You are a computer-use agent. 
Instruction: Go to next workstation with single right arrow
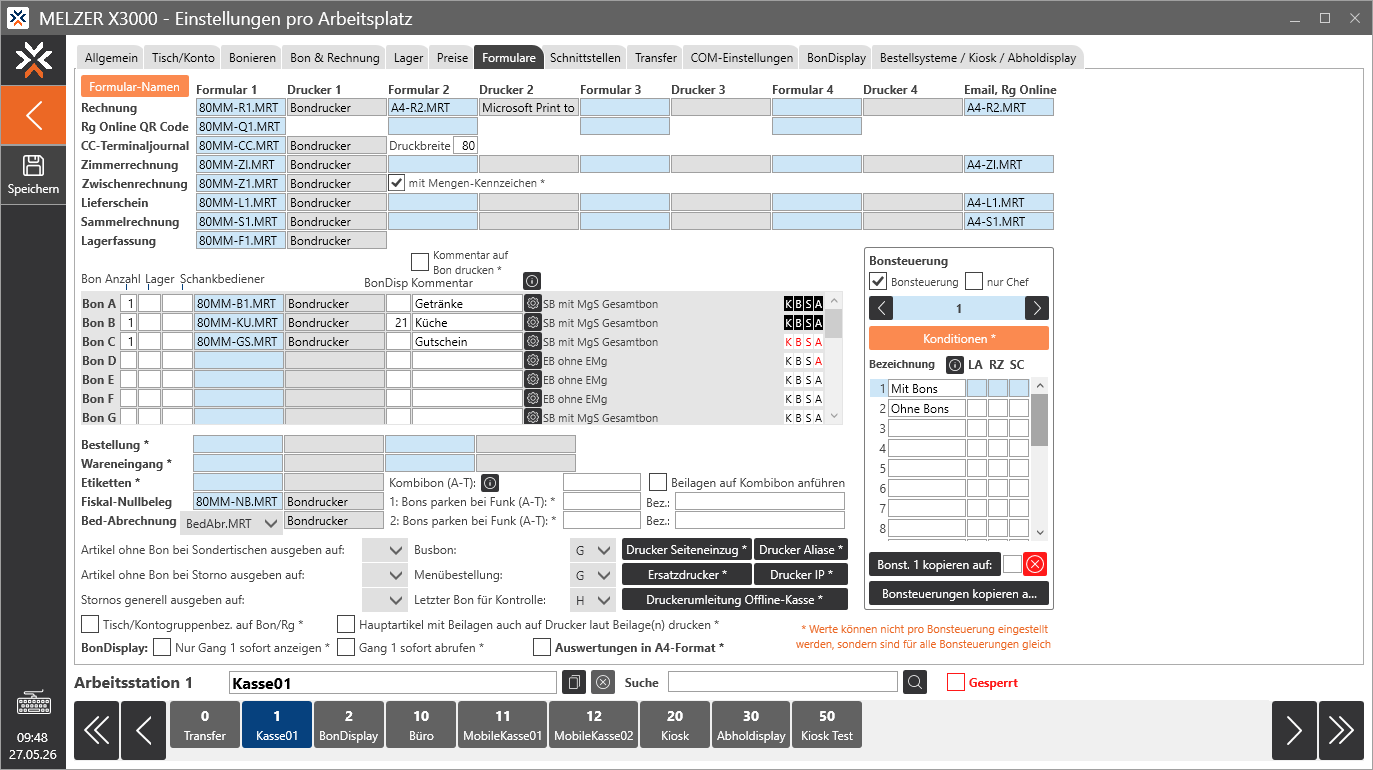coord(1294,730)
